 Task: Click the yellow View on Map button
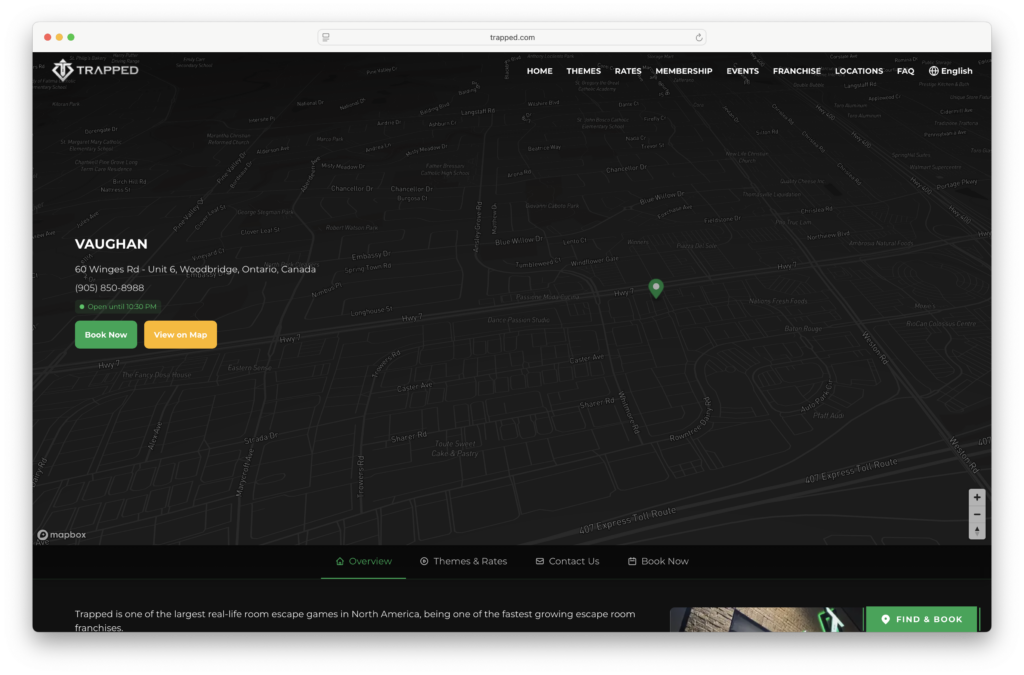(x=180, y=335)
